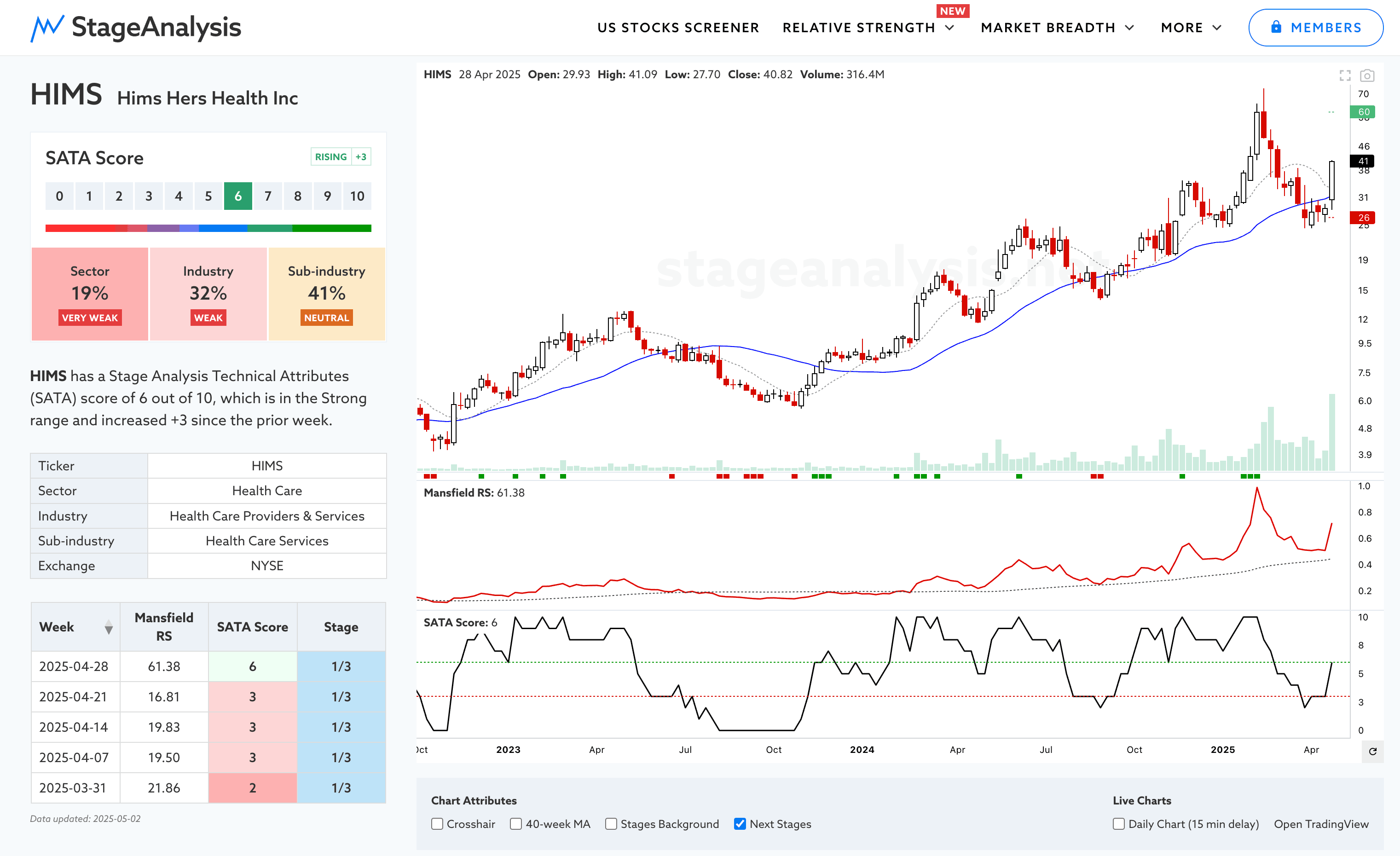Click the Mansfield RS column header
Image resolution: width=1400 pixels, height=856 pixels.
click(164, 627)
